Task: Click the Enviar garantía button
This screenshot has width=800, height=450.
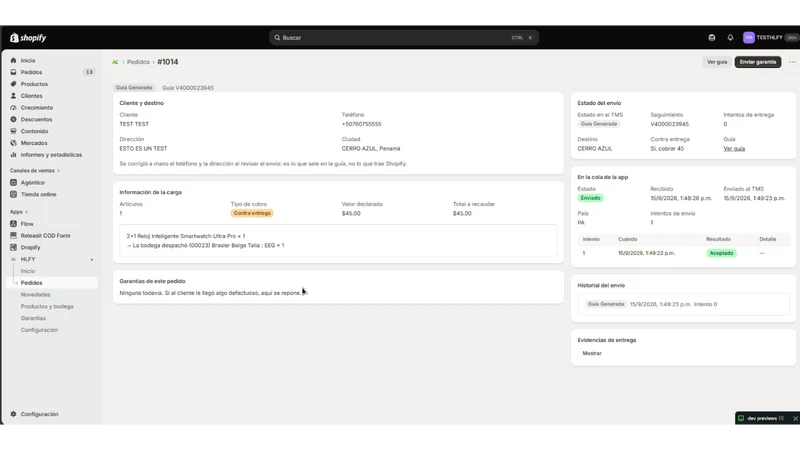Action: 758,62
